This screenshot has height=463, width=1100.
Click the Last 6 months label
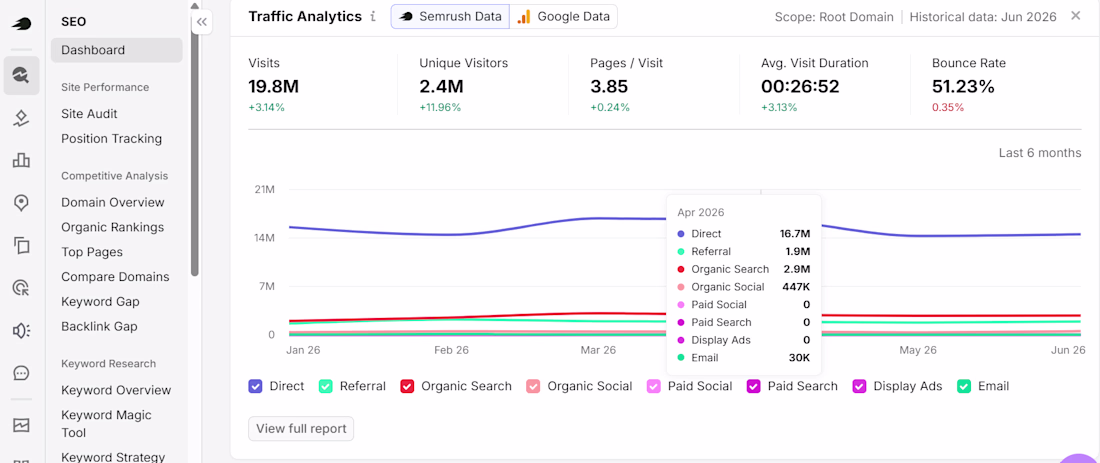1040,153
